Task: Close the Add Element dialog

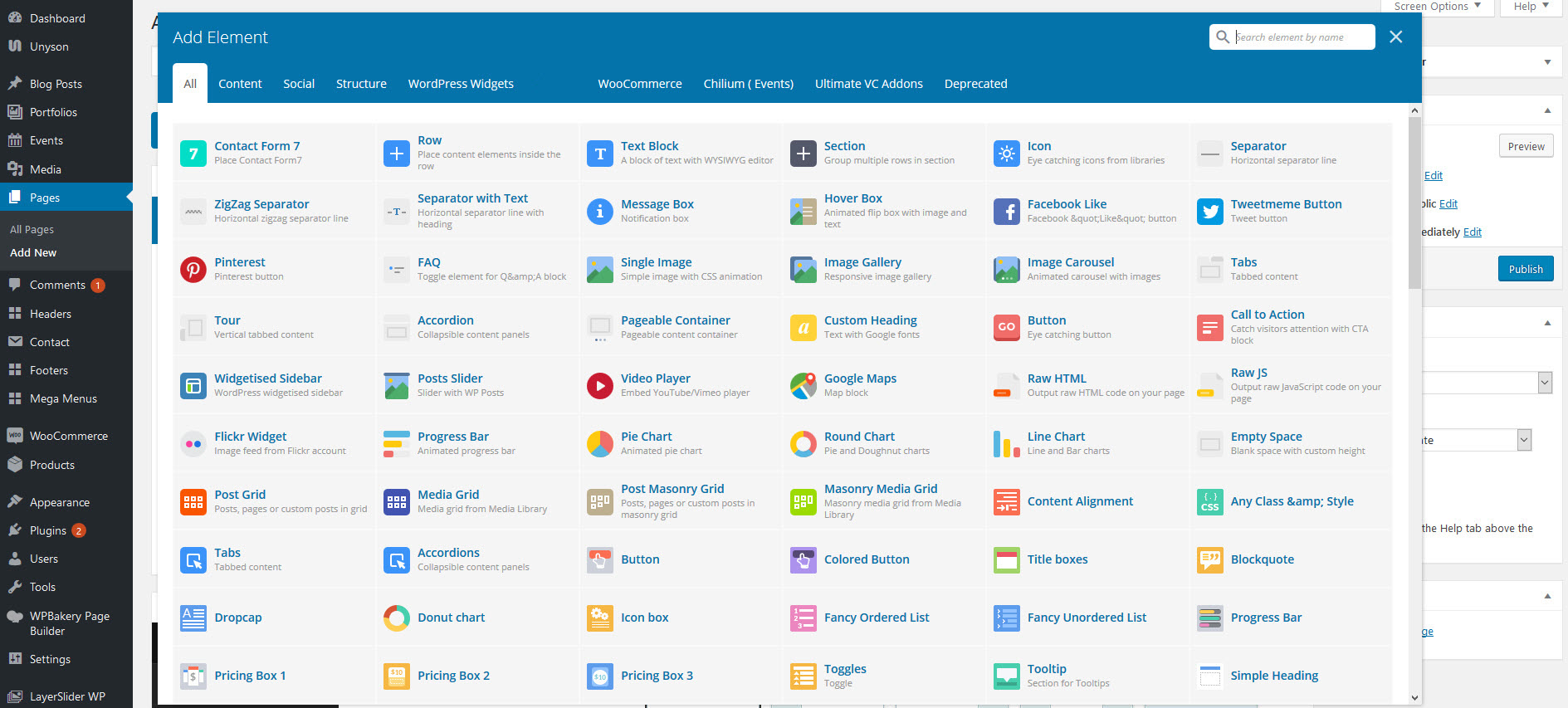Action: (1396, 37)
